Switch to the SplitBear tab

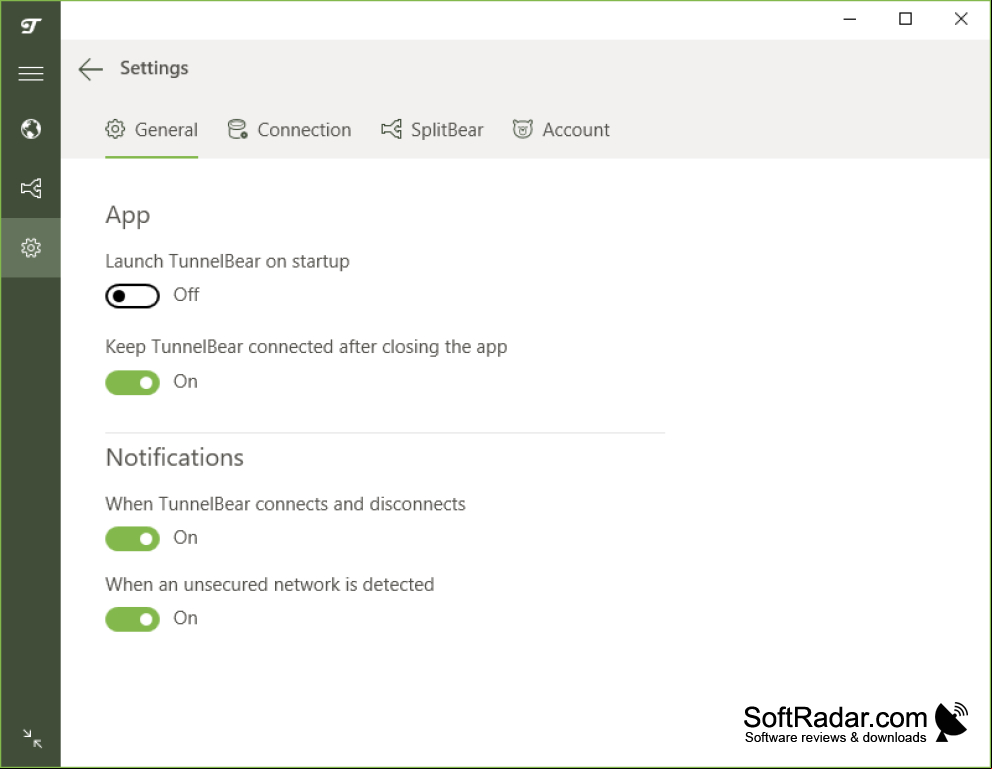(432, 130)
